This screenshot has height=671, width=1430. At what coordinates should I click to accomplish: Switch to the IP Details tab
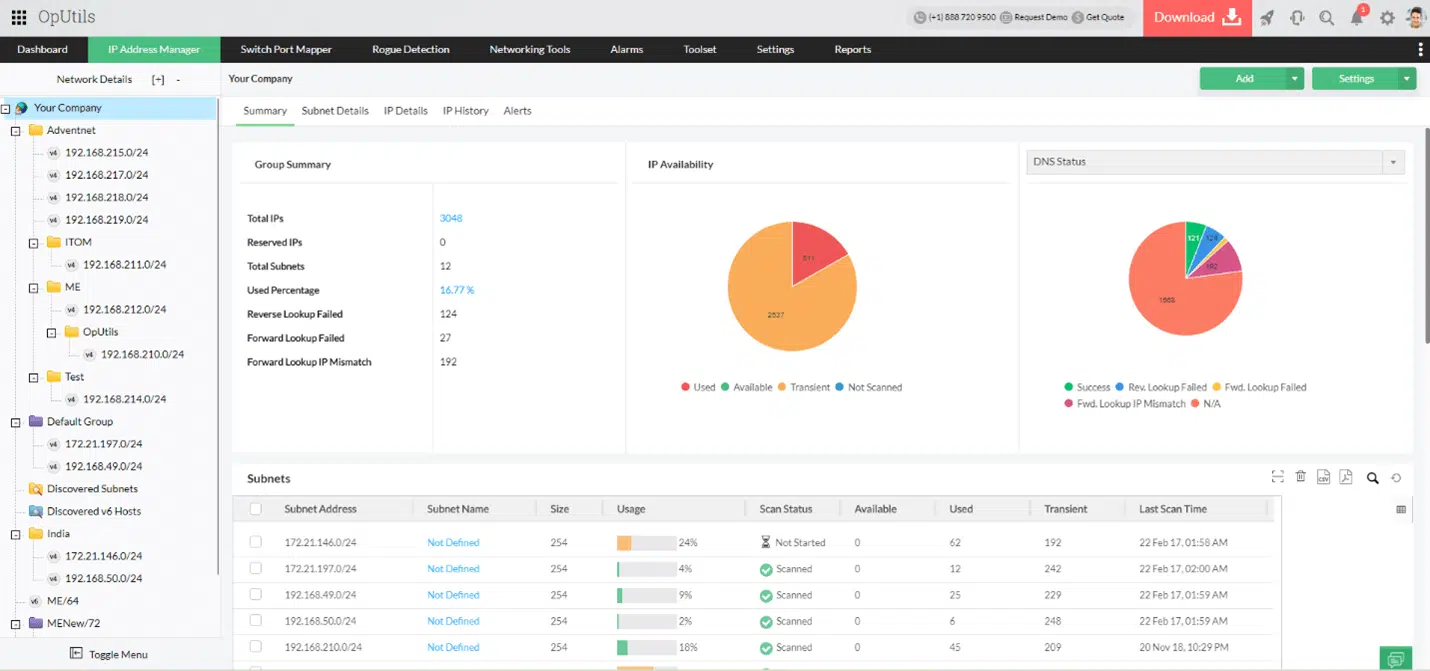406,111
